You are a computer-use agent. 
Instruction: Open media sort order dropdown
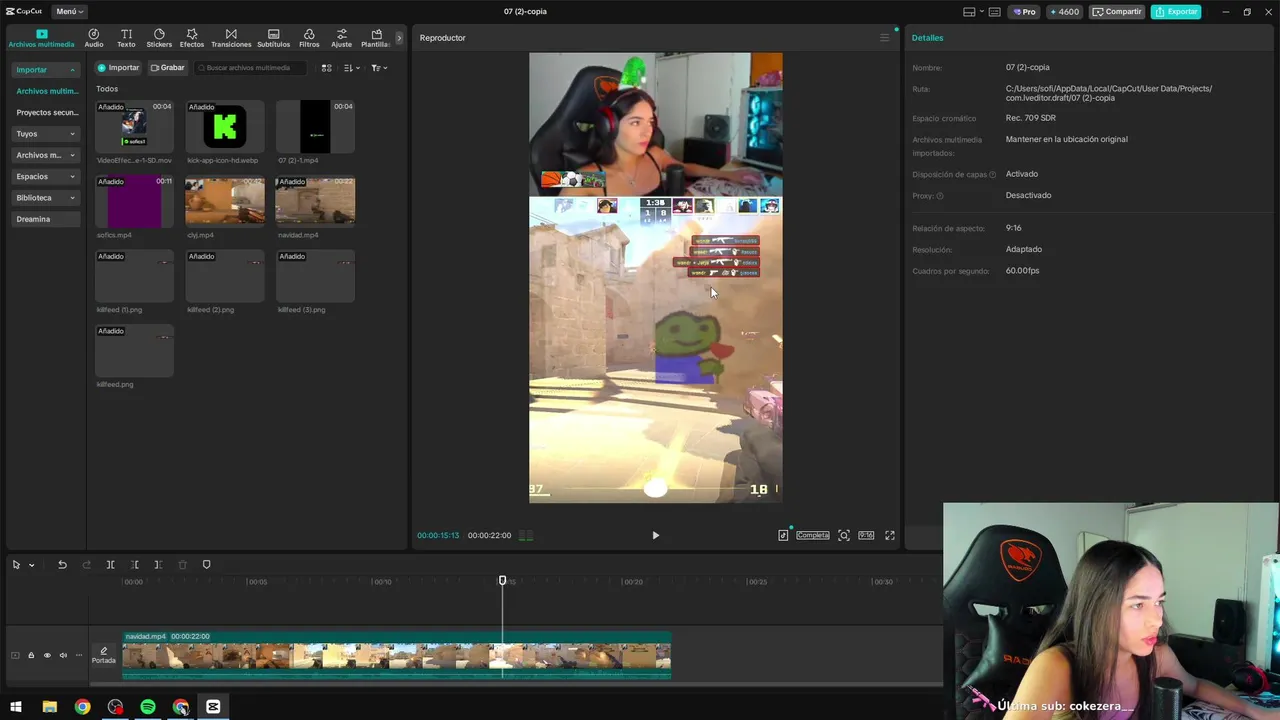351,68
